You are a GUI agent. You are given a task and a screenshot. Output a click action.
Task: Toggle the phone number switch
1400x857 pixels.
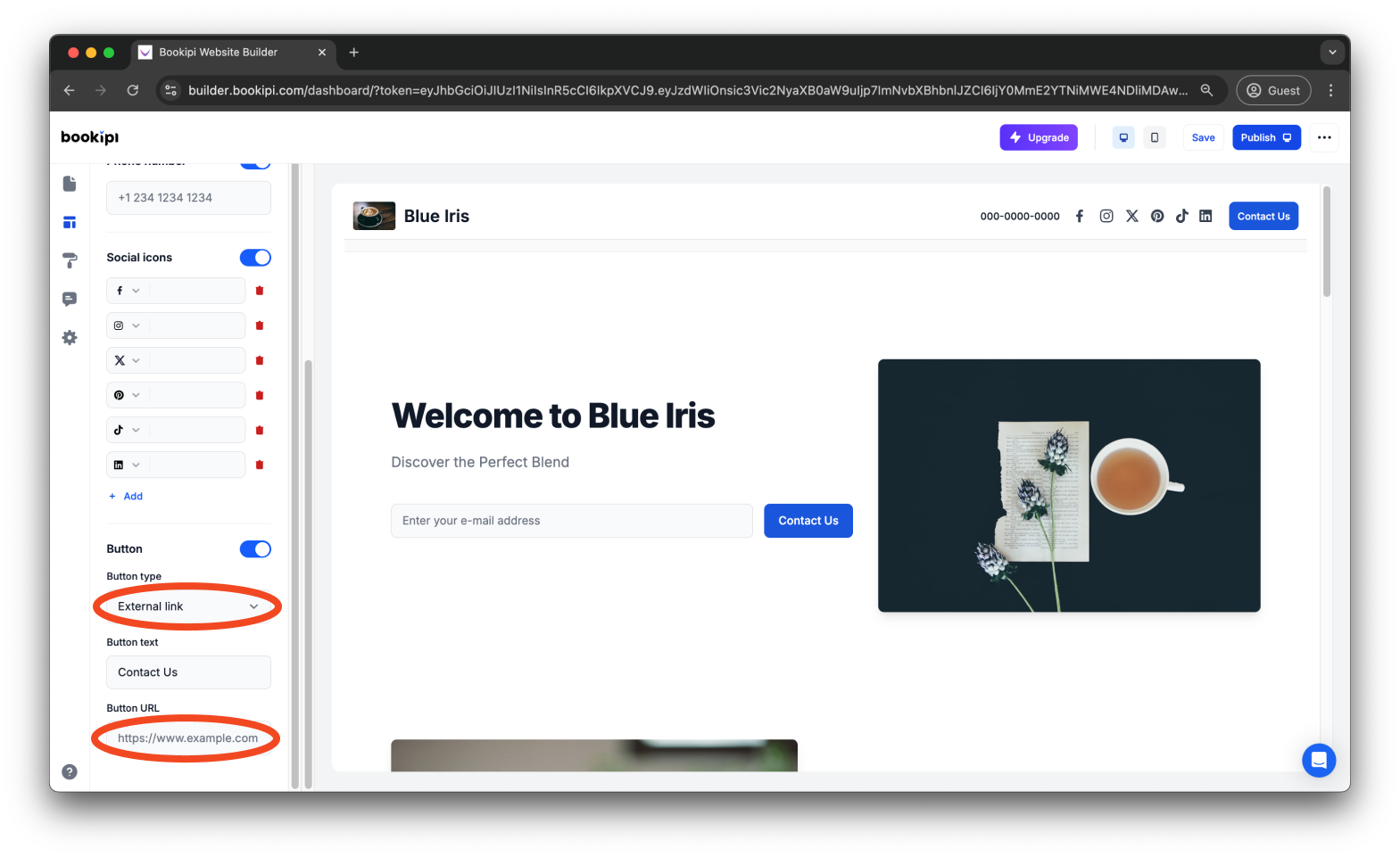click(x=255, y=165)
